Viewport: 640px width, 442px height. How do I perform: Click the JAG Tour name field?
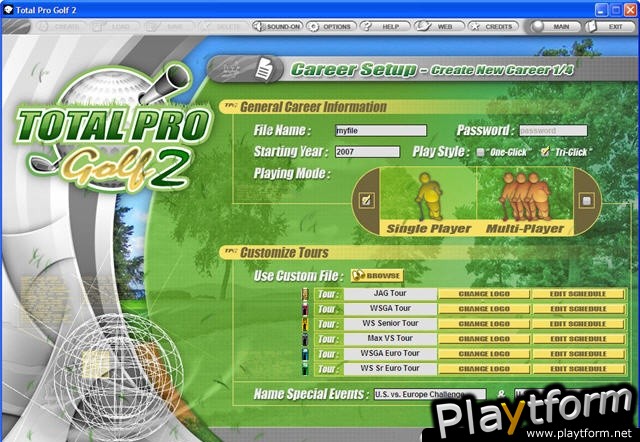pyautogui.click(x=390, y=294)
